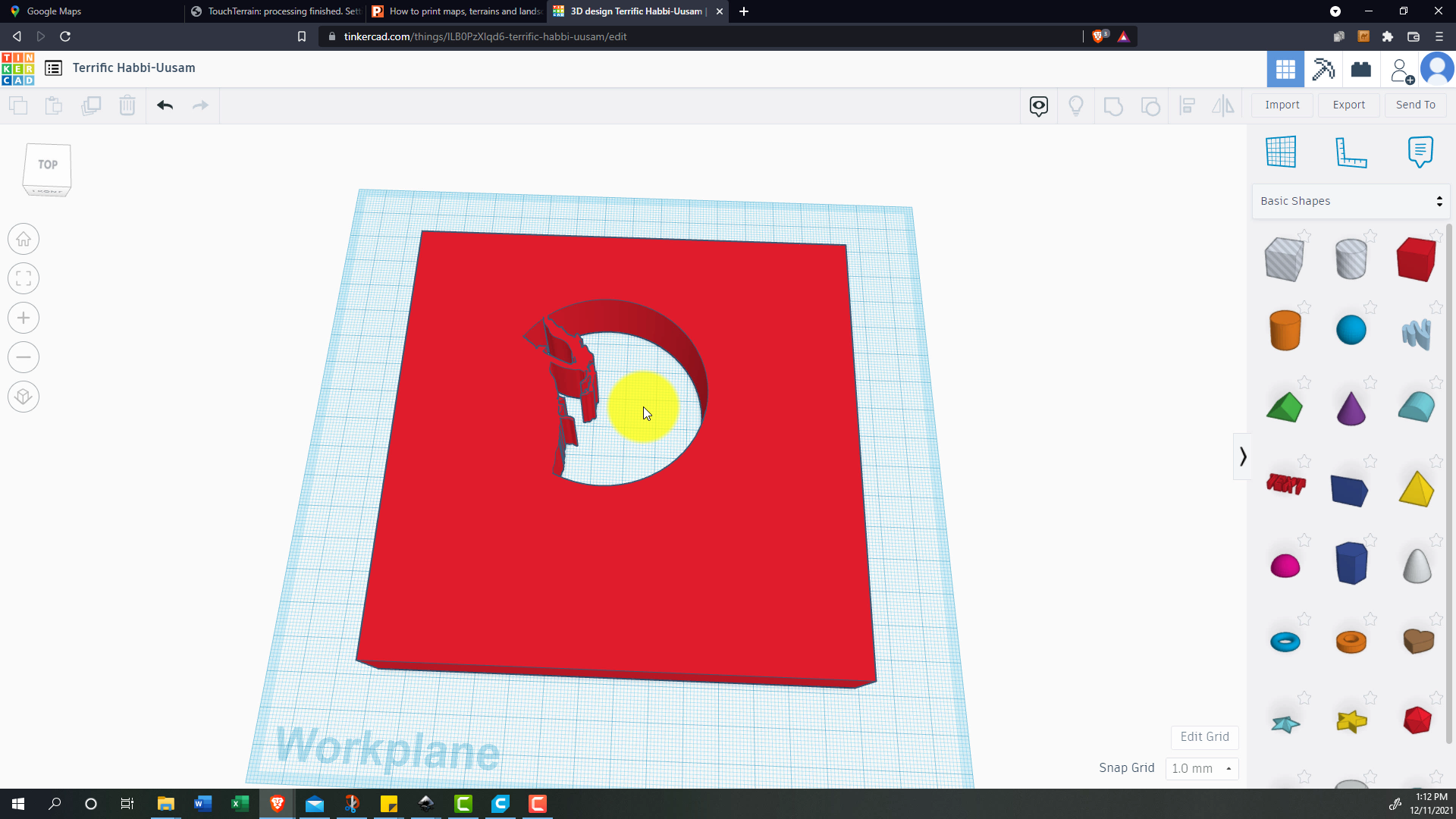
Task: Toggle the Show all eye-shaped icon
Action: [x=1038, y=105]
